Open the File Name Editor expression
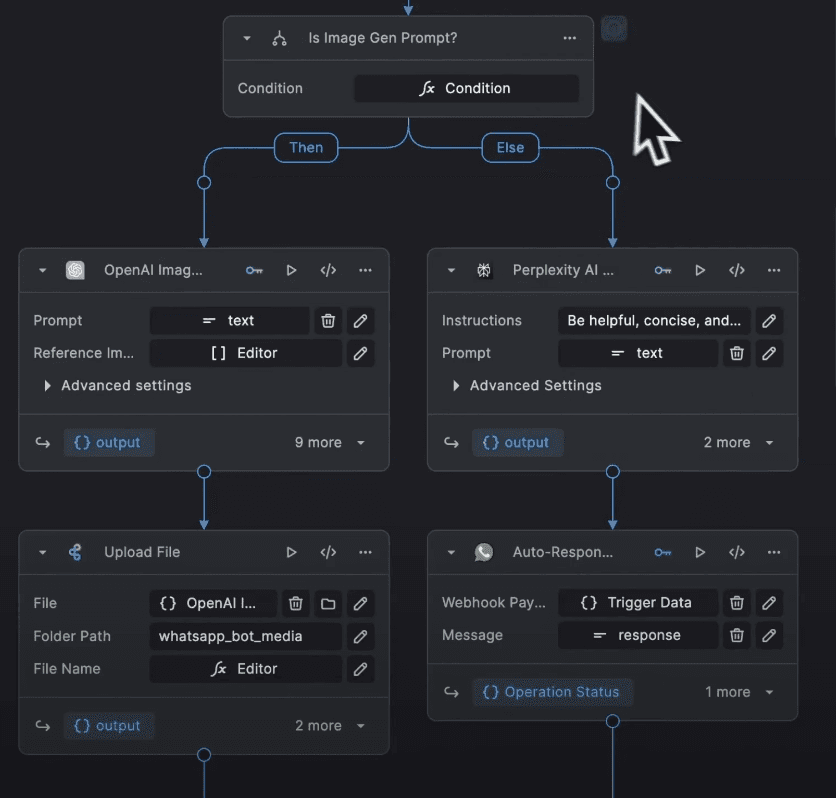Viewport: 836px width, 798px height. (x=246, y=669)
